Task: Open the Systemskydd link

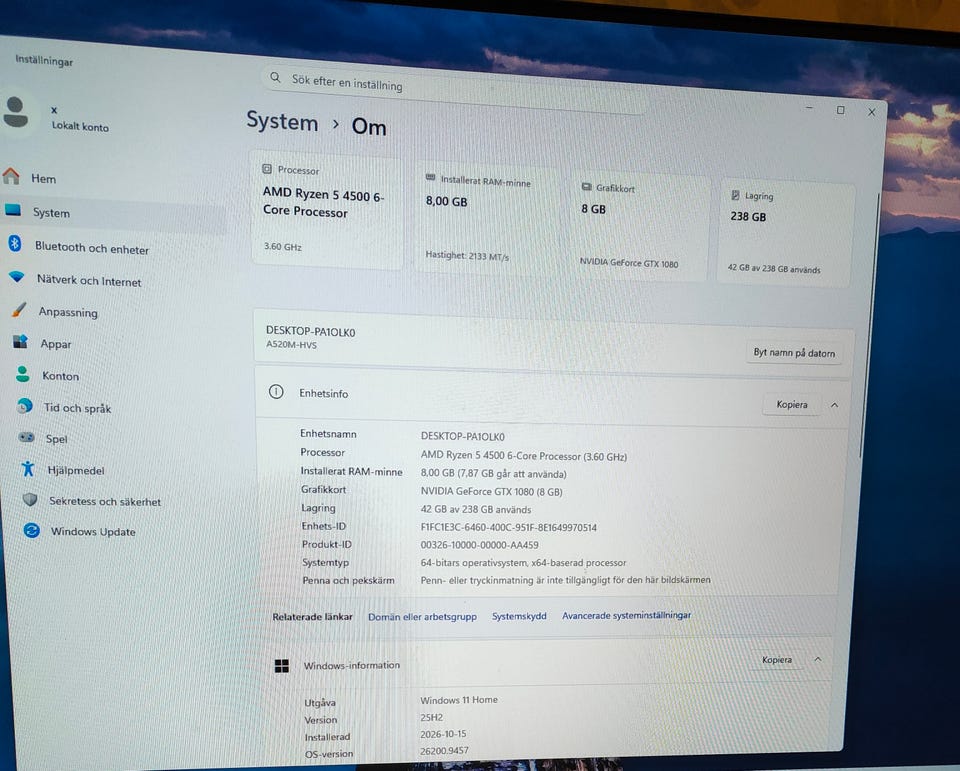Action: tap(519, 616)
